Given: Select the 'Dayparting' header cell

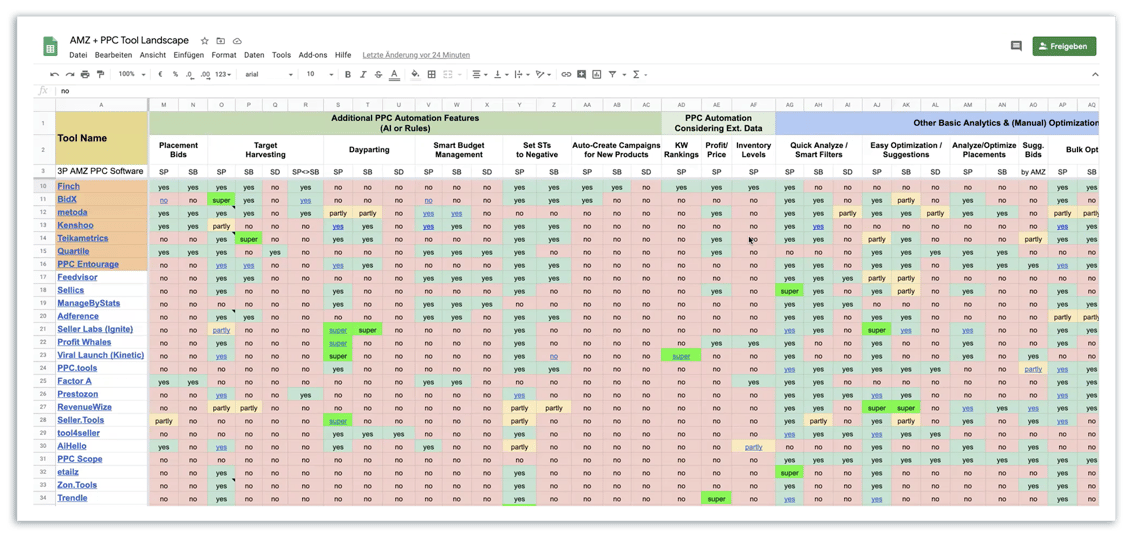Looking at the screenshot, I should pyautogui.click(x=369, y=150).
